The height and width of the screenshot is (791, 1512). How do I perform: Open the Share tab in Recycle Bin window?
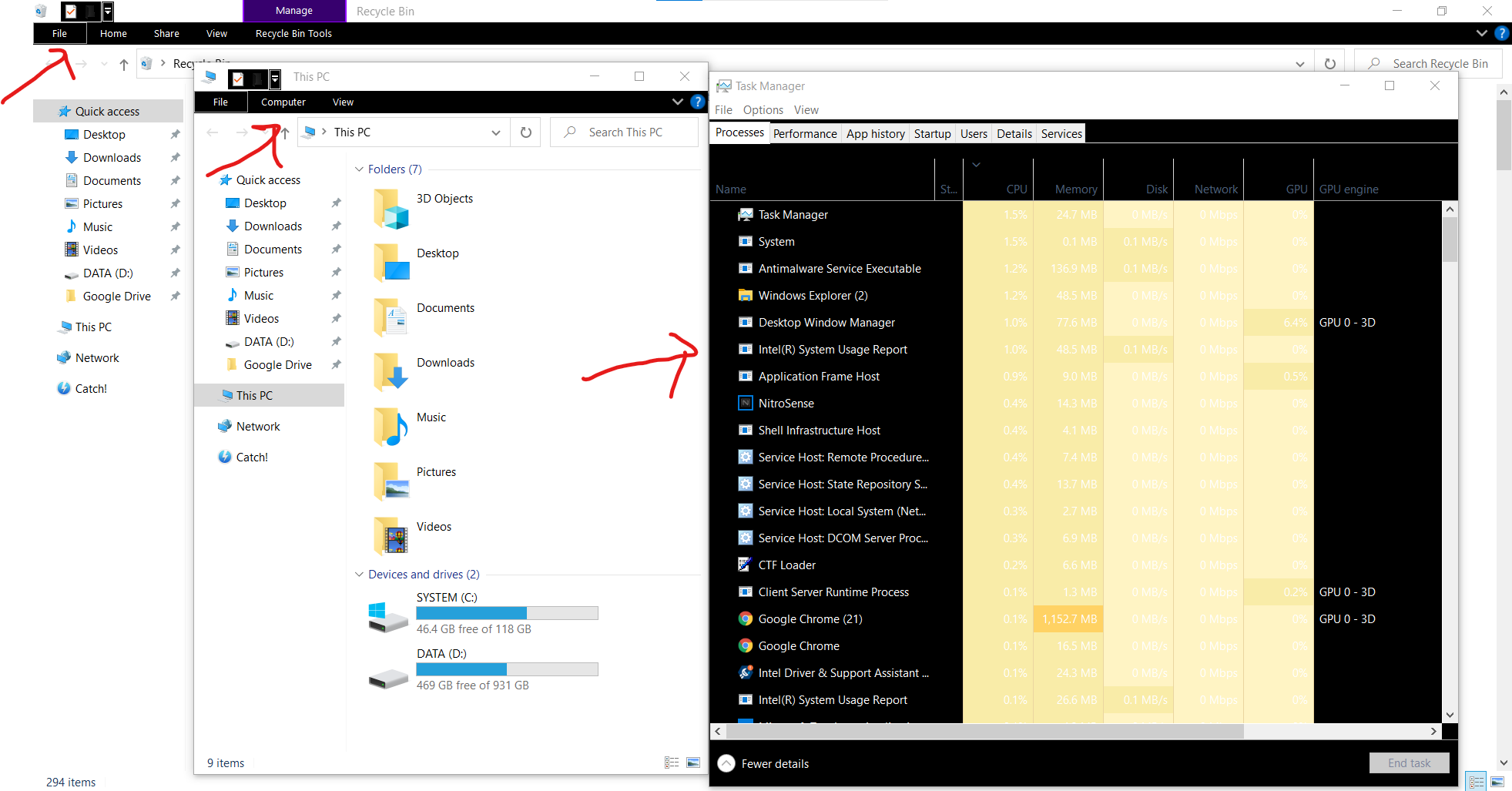tap(166, 33)
